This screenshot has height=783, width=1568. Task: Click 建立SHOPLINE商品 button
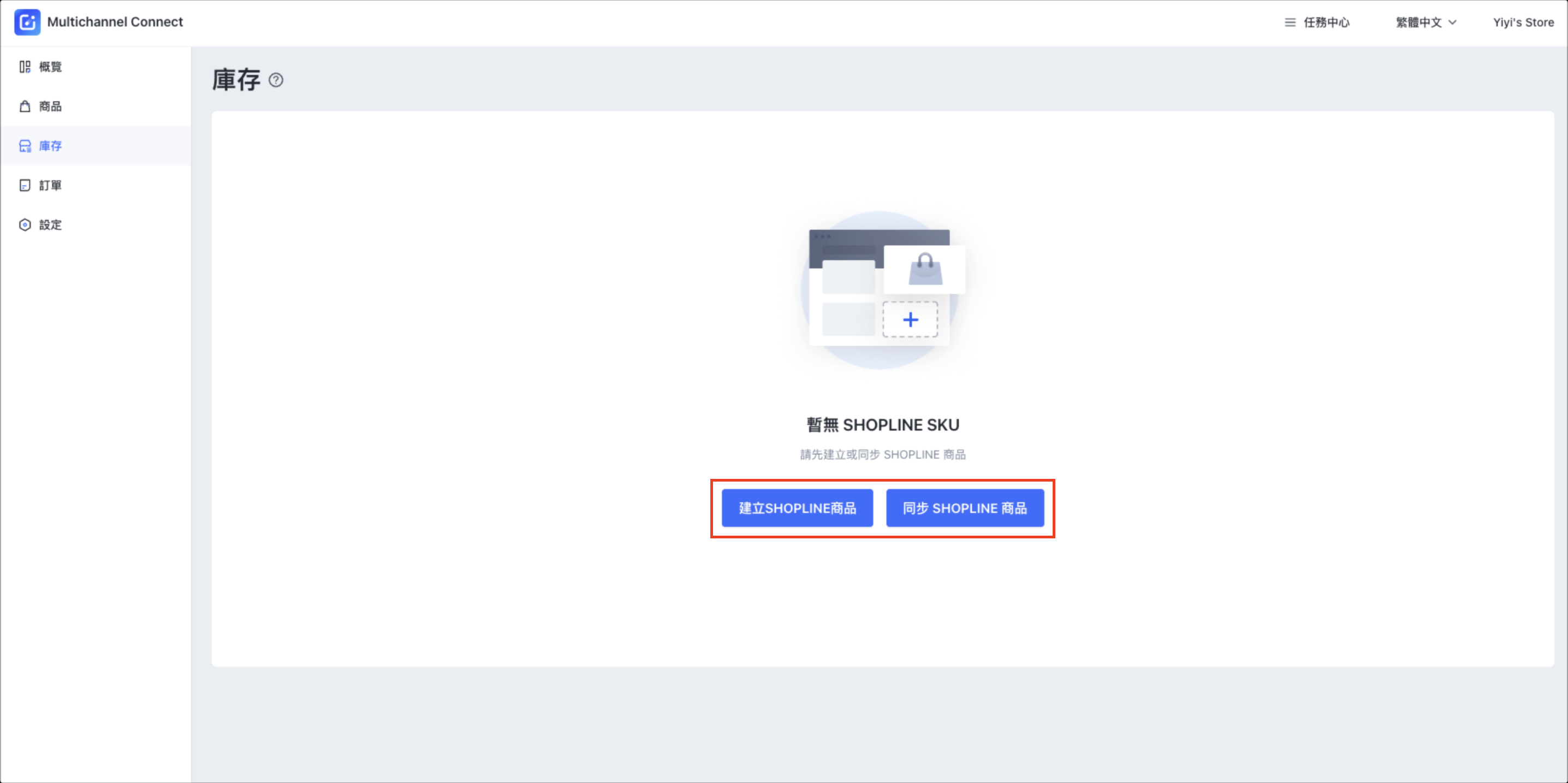click(798, 508)
